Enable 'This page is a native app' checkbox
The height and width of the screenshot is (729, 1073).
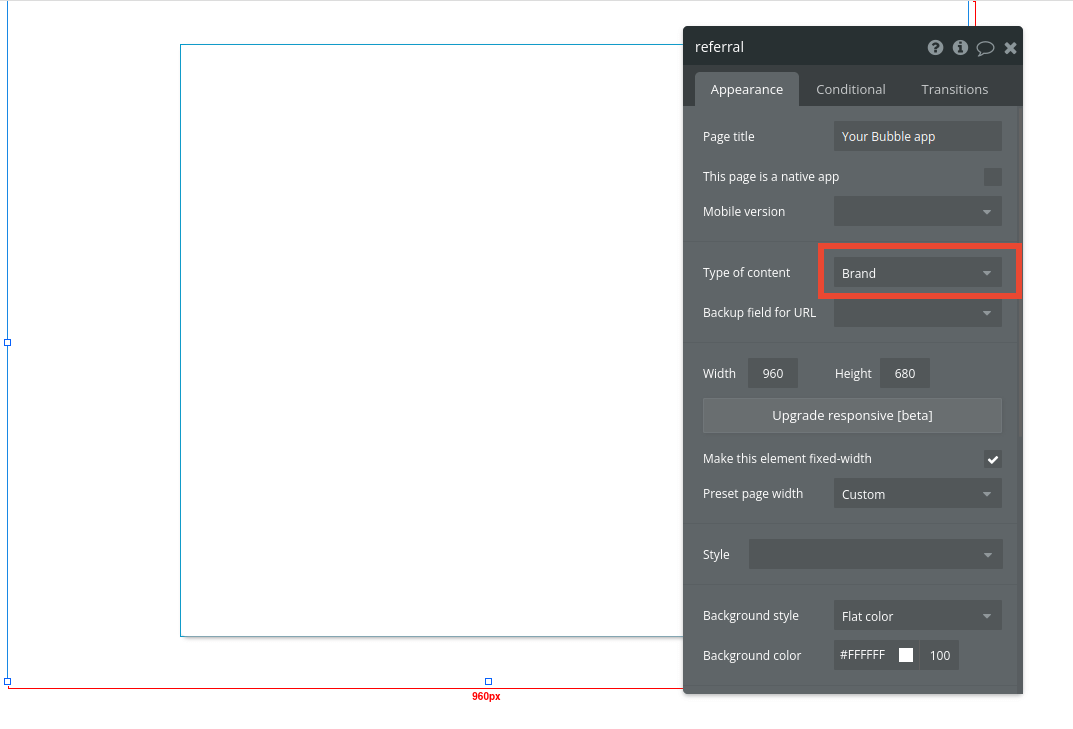coord(992,176)
